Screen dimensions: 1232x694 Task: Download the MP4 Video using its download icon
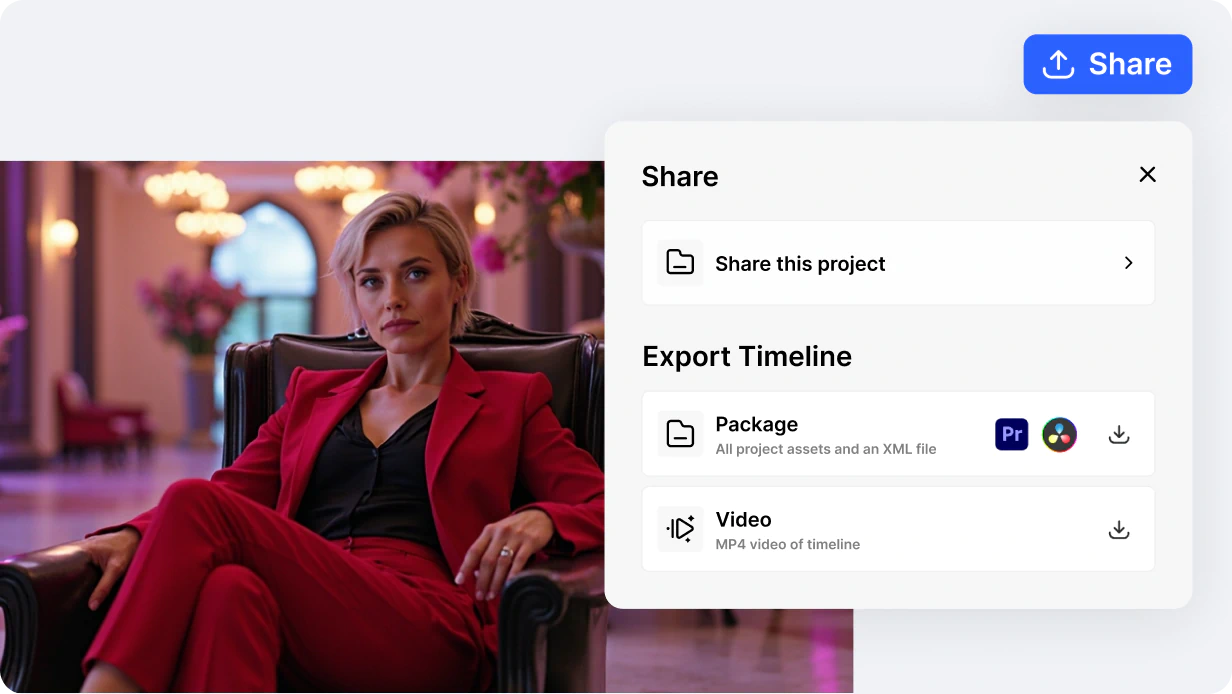click(x=1119, y=529)
